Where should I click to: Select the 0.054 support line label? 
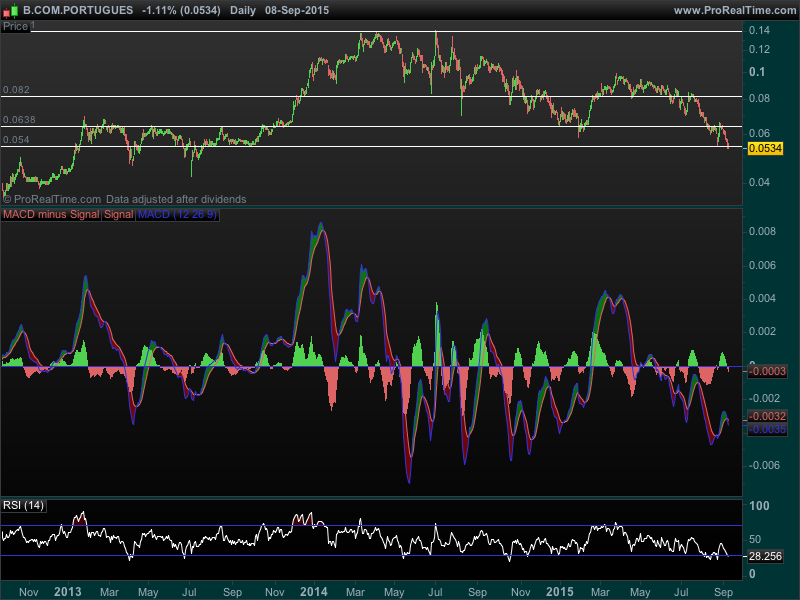click(16, 140)
